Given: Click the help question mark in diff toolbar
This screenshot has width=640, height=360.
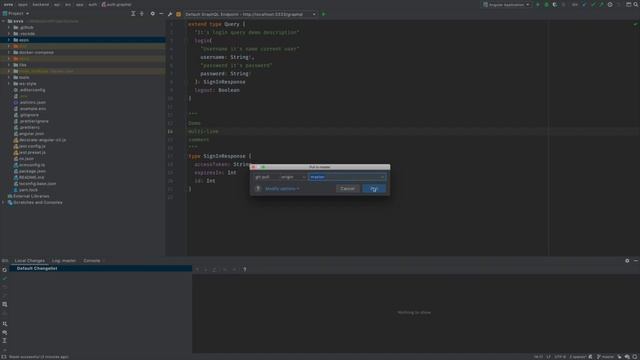Looking at the screenshot, I should [x=244, y=269].
